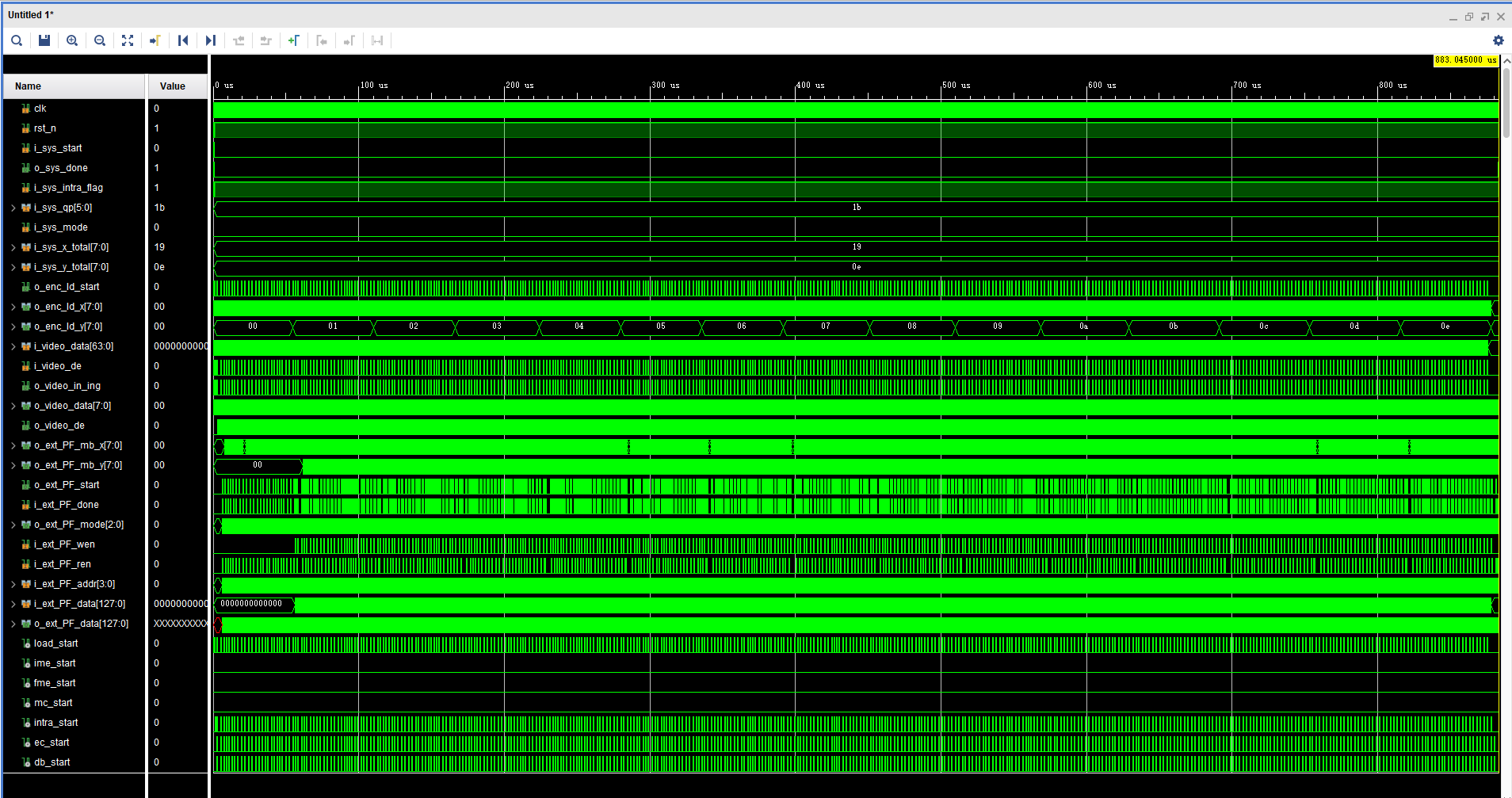Click the Name column header
This screenshot has height=798, width=1512.
coord(28,86)
